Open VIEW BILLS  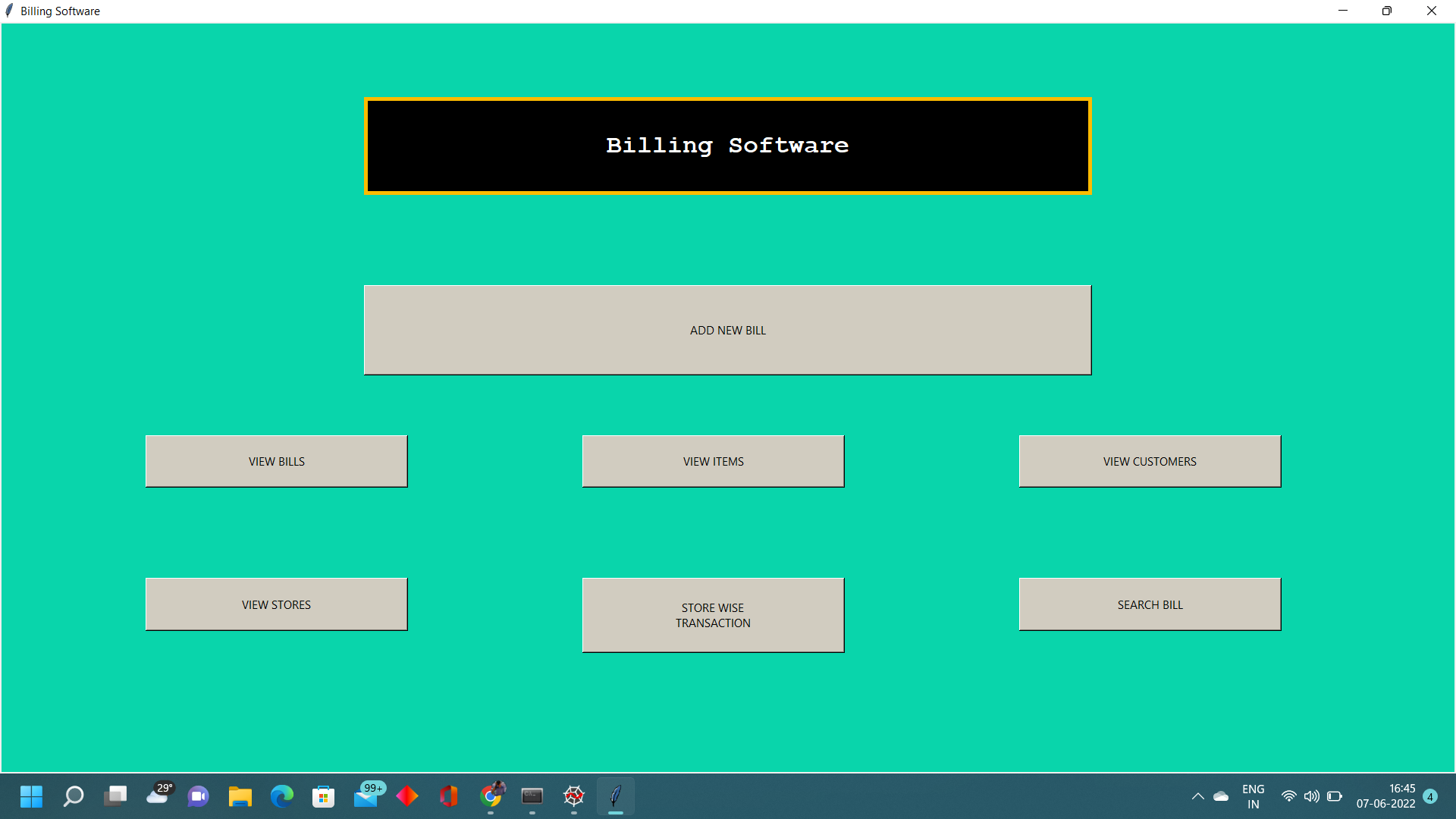(x=276, y=461)
